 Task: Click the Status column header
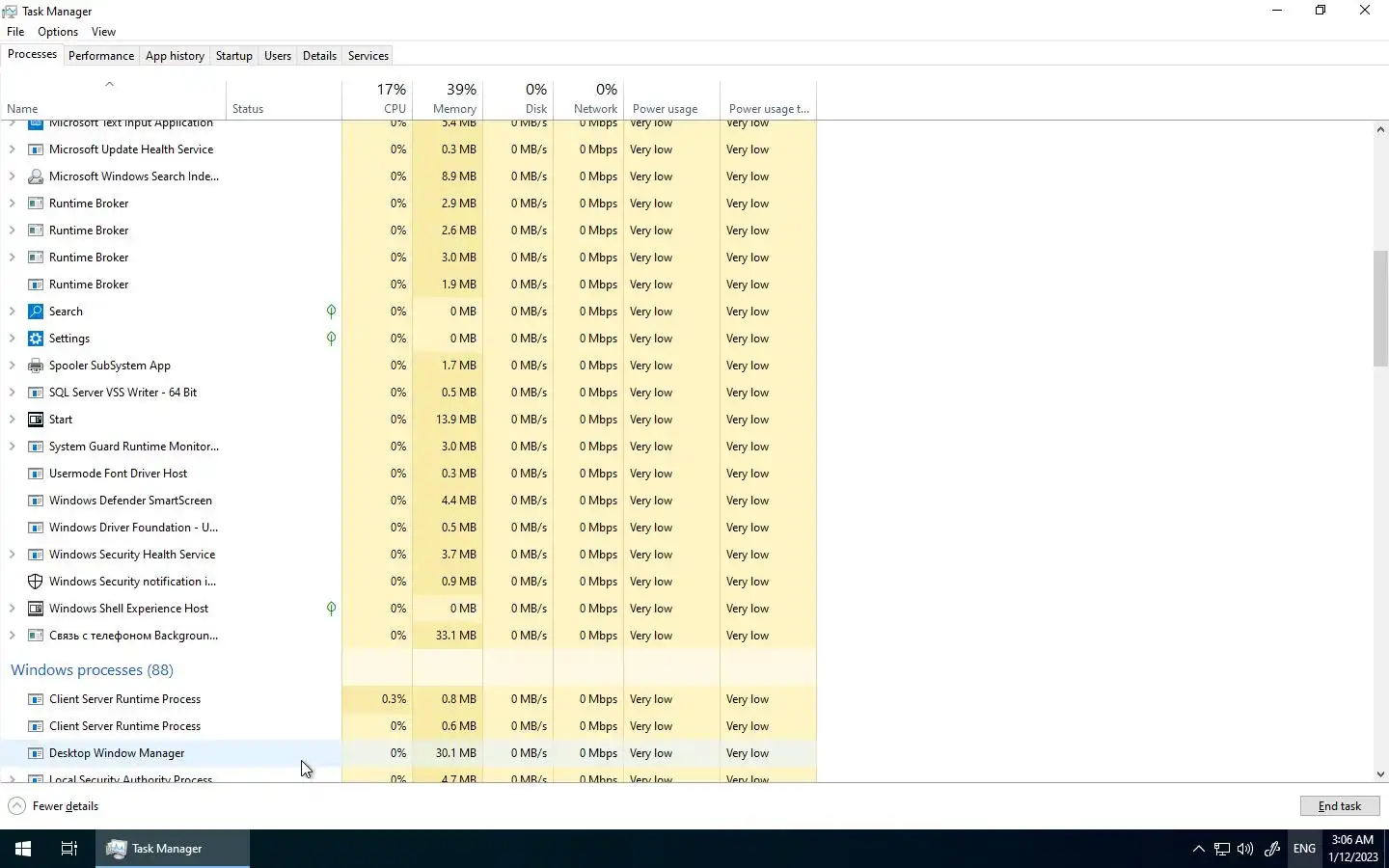point(284,99)
